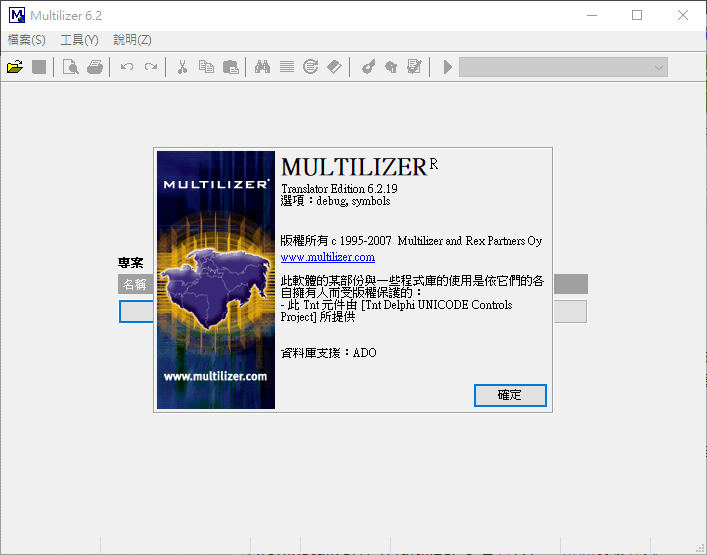Click the Undo arrow icon
Viewport: 707px width, 555px height.
tap(127, 67)
